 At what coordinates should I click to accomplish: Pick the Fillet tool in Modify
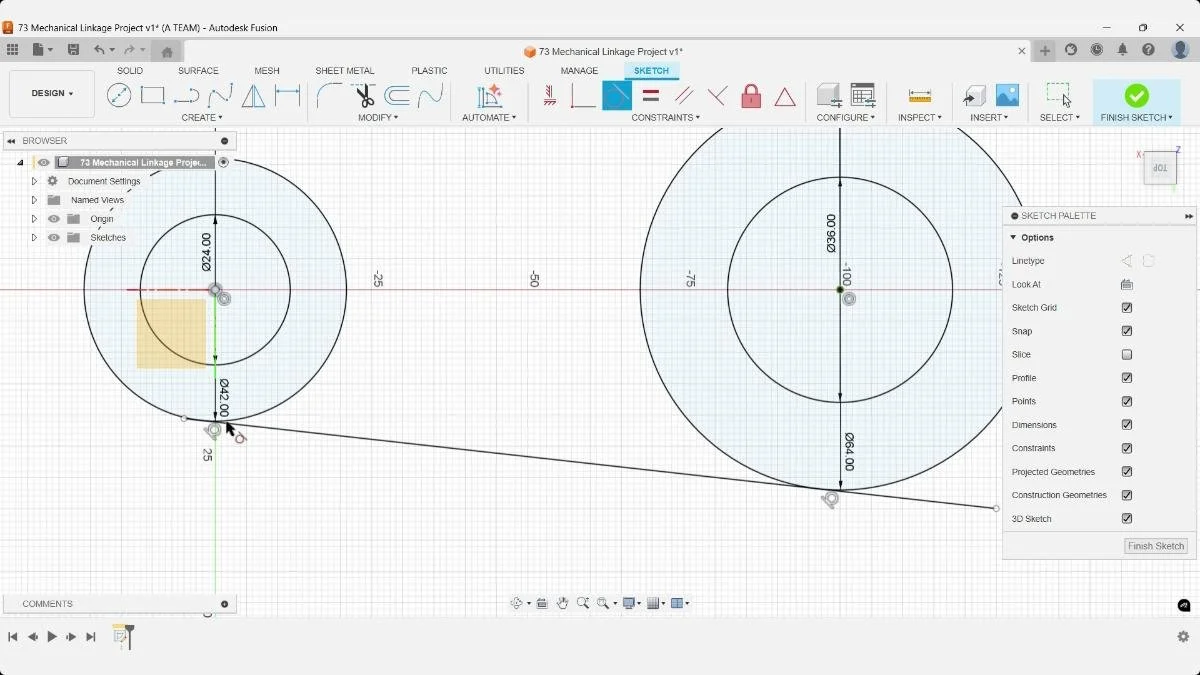(x=329, y=96)
